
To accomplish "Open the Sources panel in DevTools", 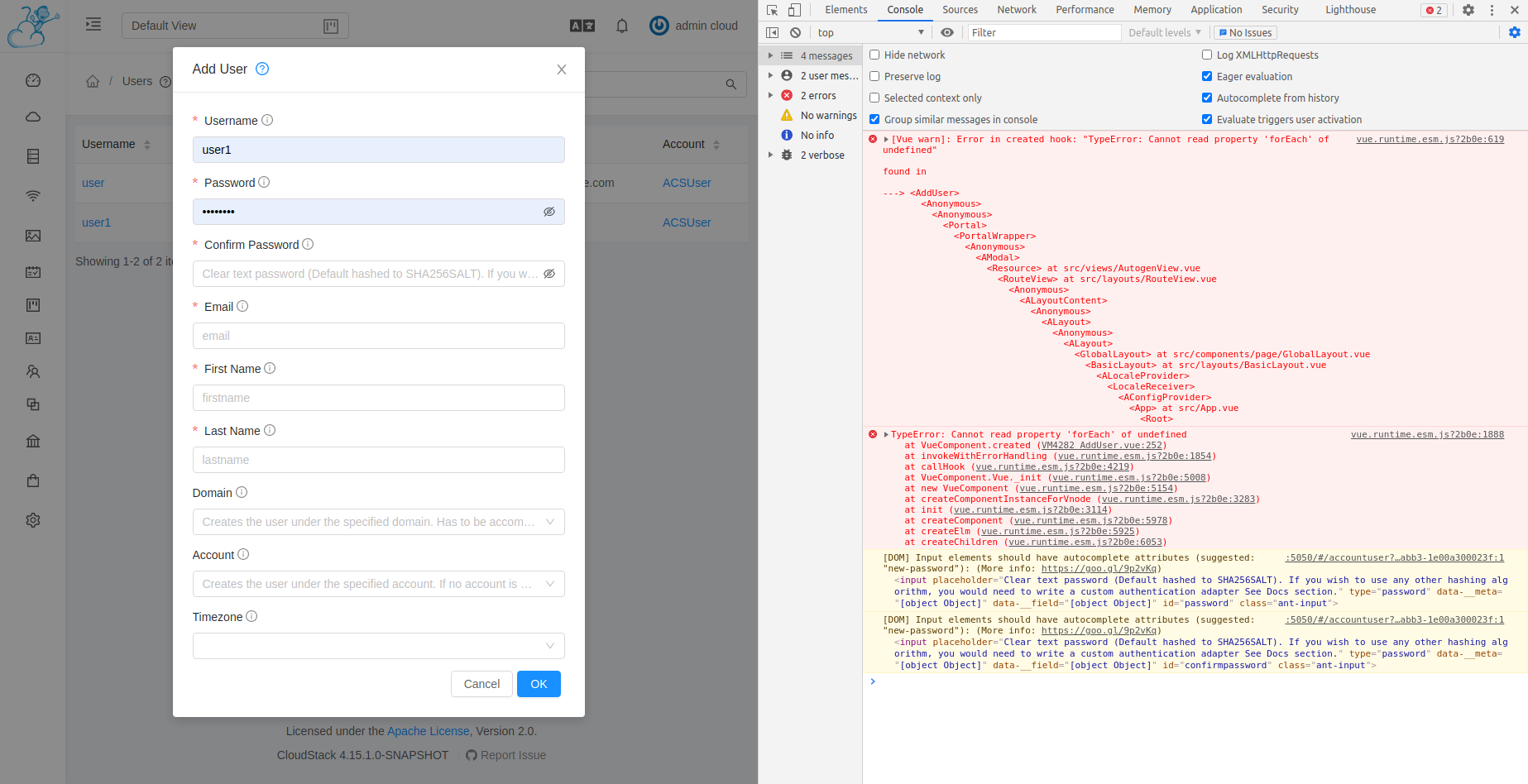I will (960, 9).
